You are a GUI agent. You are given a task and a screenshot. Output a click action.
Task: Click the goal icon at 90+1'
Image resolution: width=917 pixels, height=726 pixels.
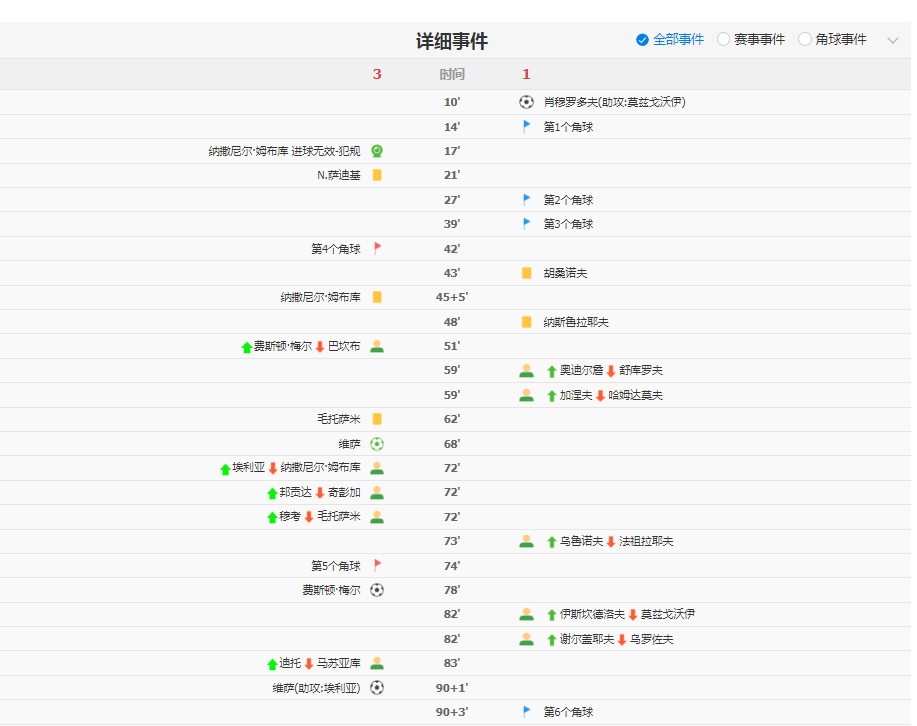click(377, 687)
